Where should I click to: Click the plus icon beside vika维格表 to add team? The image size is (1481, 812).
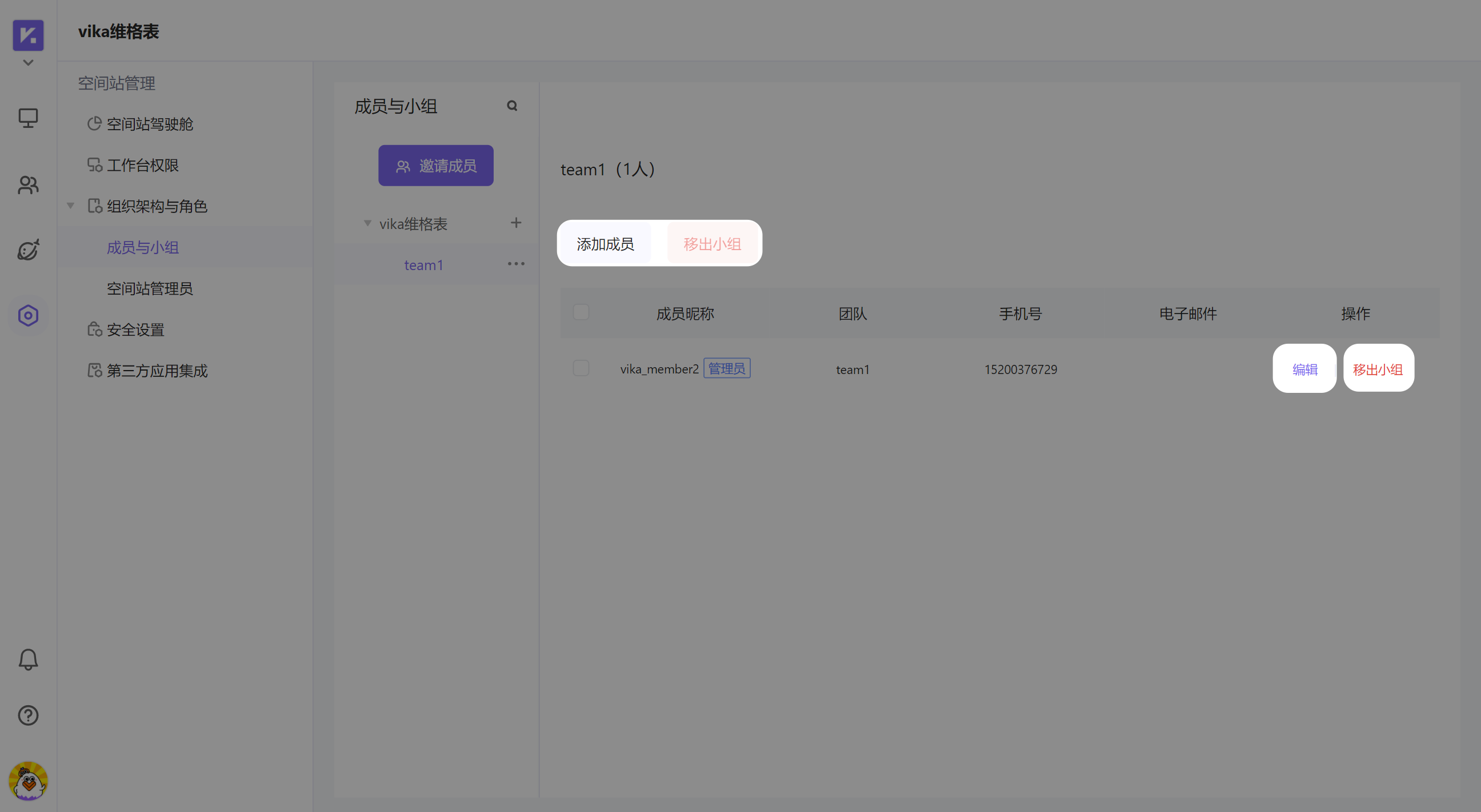point(516,222)
